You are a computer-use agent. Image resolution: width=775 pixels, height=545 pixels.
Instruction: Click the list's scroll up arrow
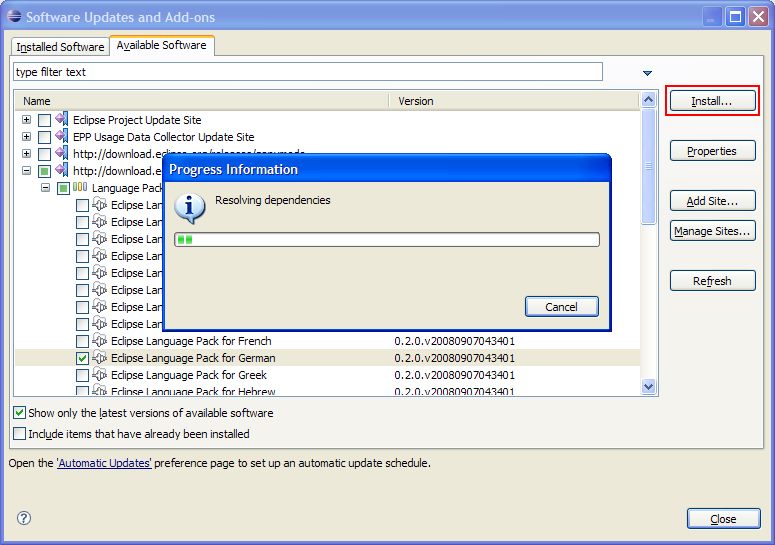coord(648,100)
